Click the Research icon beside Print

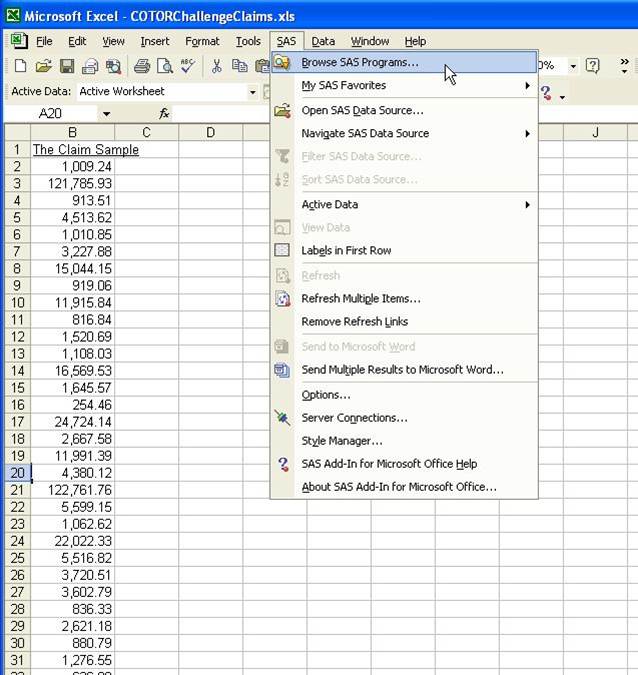pos(114,66)
